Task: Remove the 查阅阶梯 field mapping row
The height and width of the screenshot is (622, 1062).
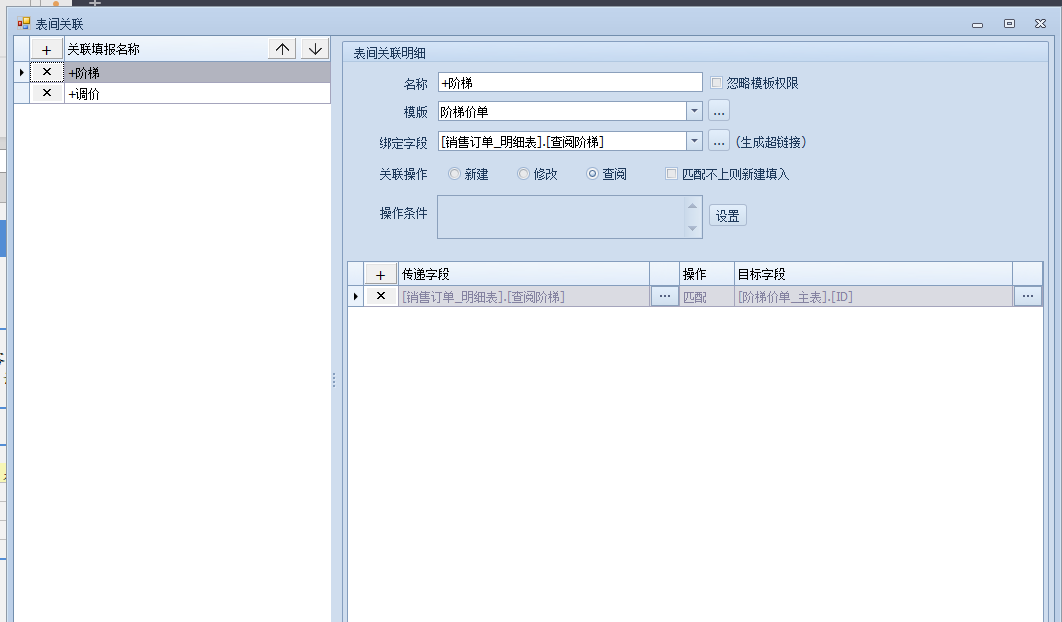Action: (x=380, y=296)
